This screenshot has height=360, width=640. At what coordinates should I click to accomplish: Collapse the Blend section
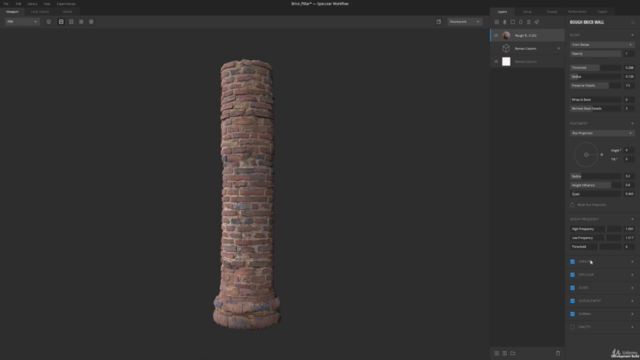pyautogui.click(x=632, y=35)
